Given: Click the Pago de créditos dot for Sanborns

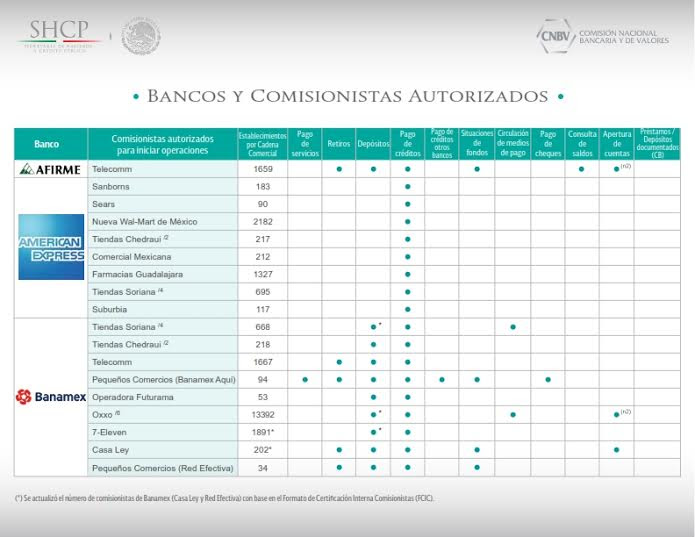Looking at the screenshot, I should pos(408,187).
